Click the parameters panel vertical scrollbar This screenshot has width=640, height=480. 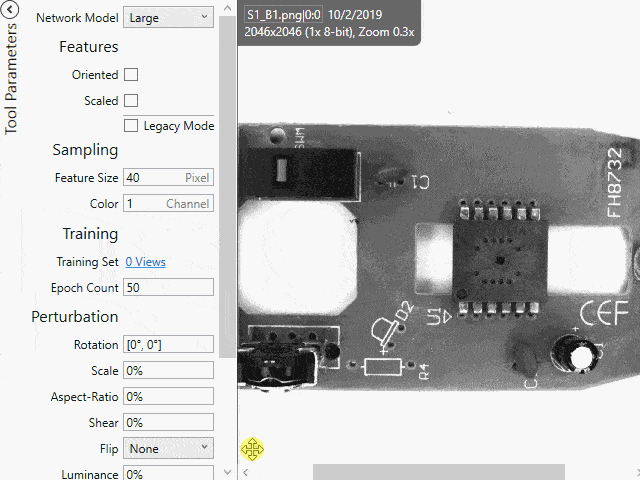pyautogui.click(x=227, y=180)
